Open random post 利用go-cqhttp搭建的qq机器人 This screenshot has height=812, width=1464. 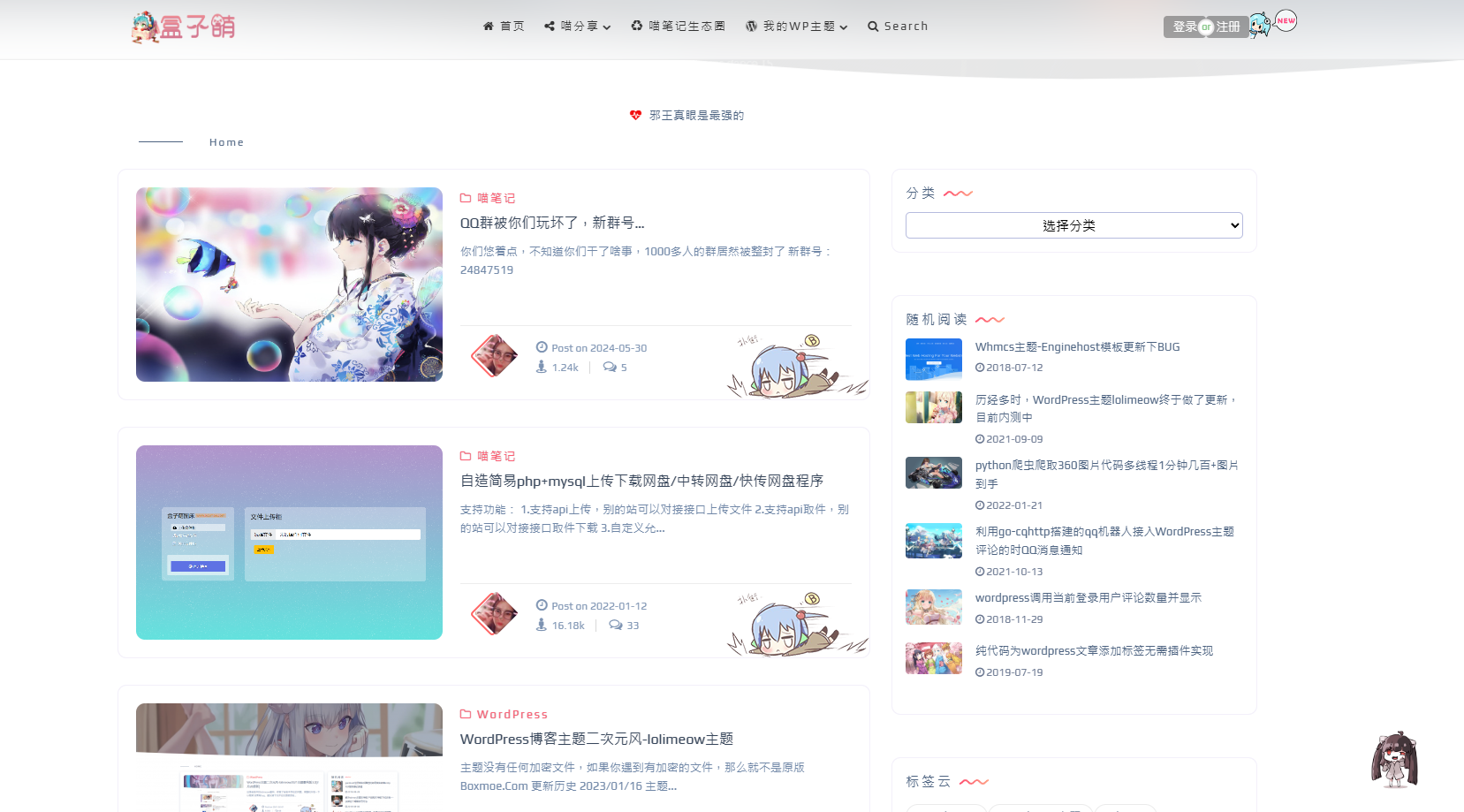pyautogui.click(x=1104, y=541)
